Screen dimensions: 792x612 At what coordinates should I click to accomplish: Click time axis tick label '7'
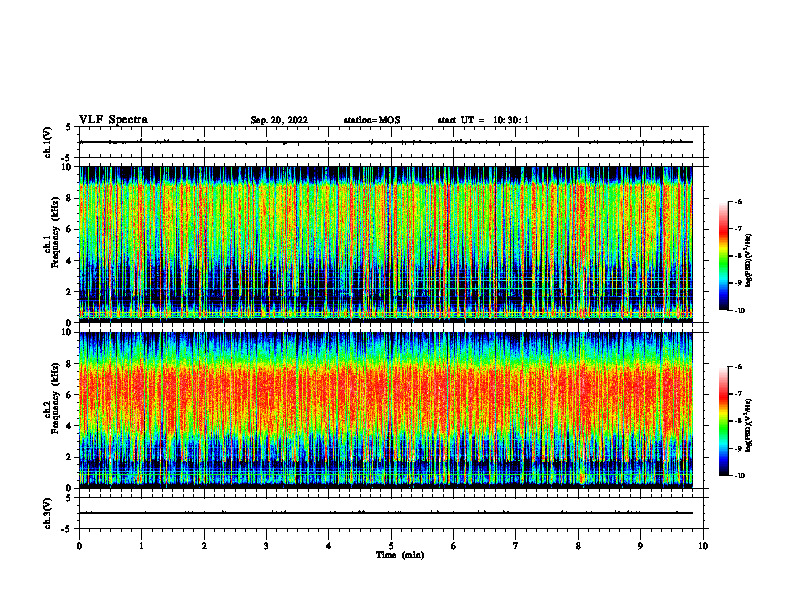pos(516,546)
